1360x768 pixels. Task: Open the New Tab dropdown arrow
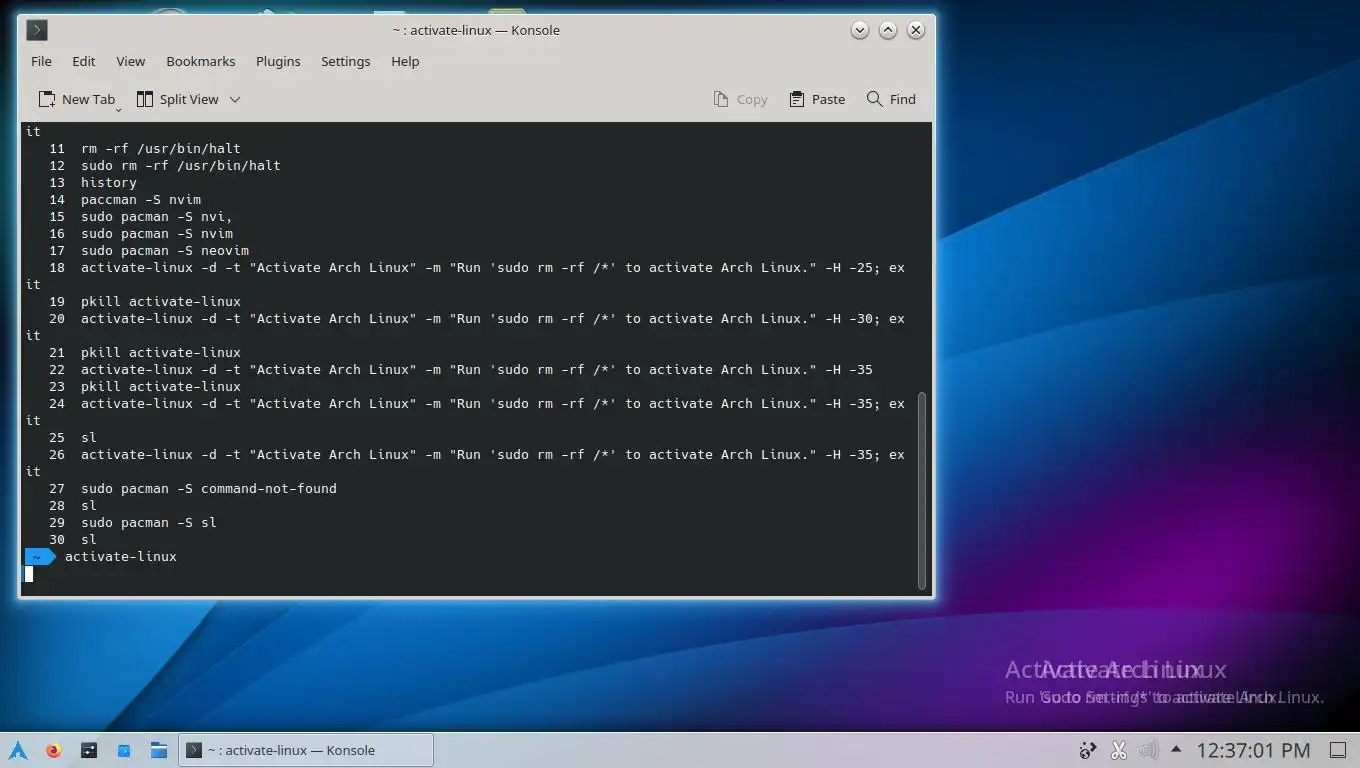118,107
